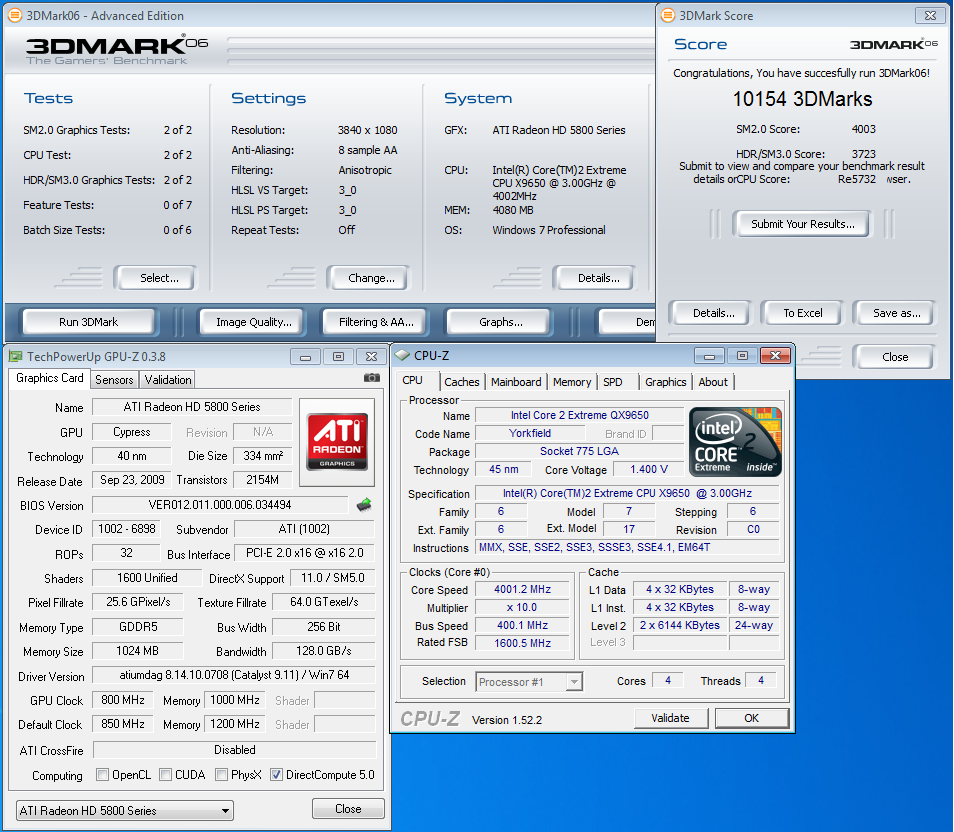Uncheck the DirectCompute 5.0 checkbox
The width and height of the screenshot is (954, 832).
(x=276, y=775)
